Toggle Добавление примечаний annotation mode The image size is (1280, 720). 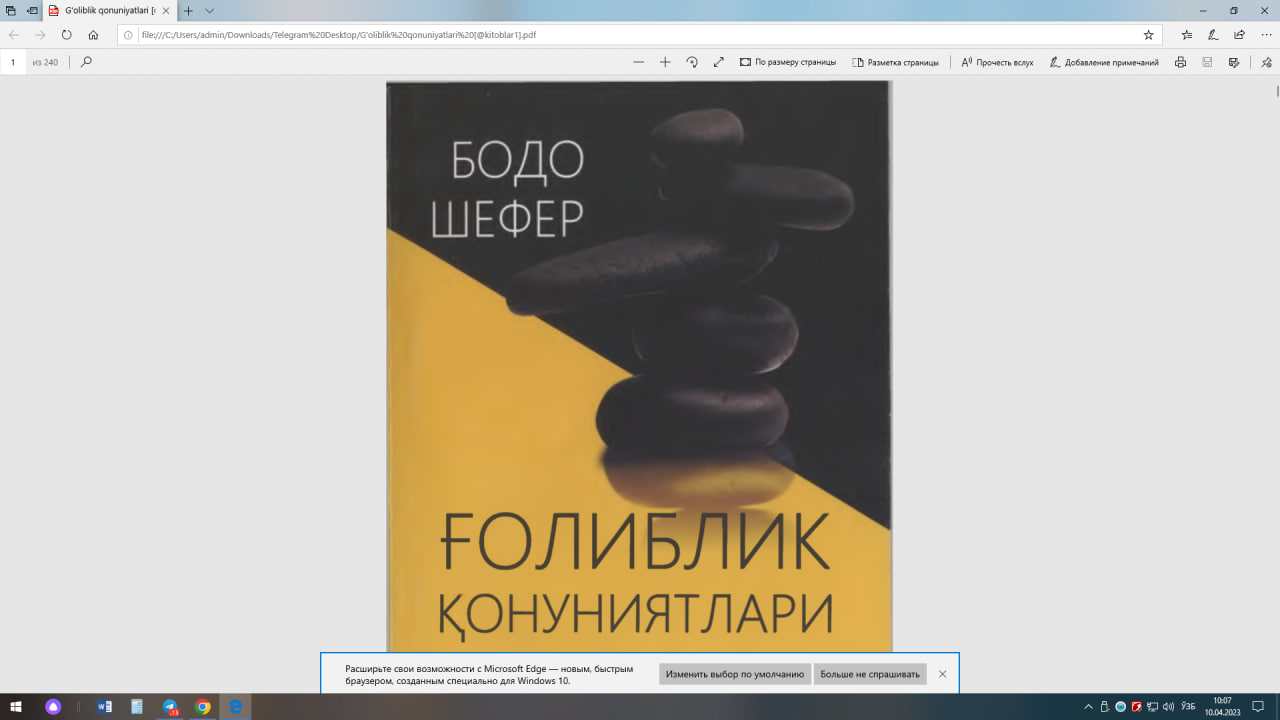click(x=1103, y=61)
